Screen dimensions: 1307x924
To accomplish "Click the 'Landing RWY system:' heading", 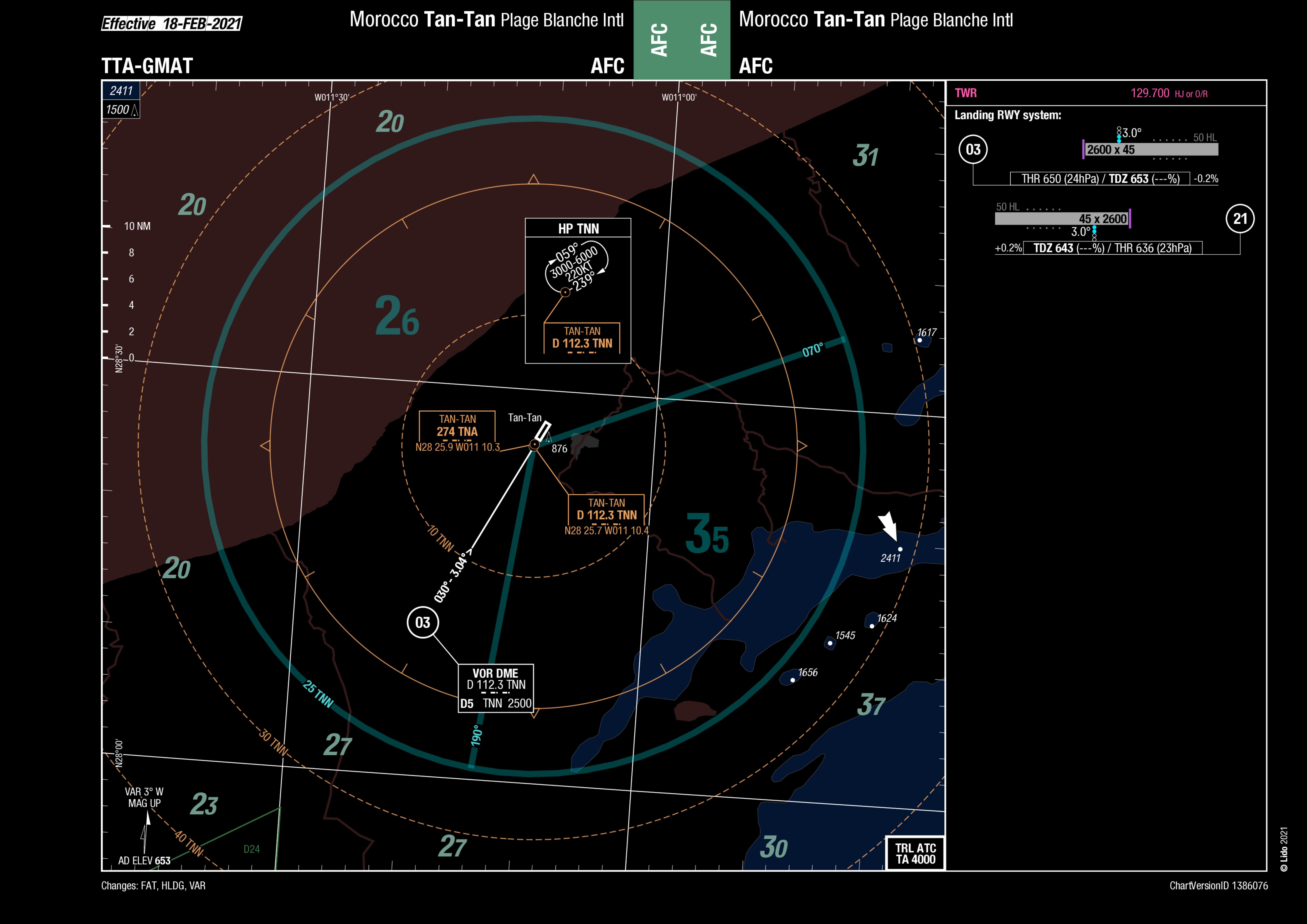I will (x=1008, y=115).
